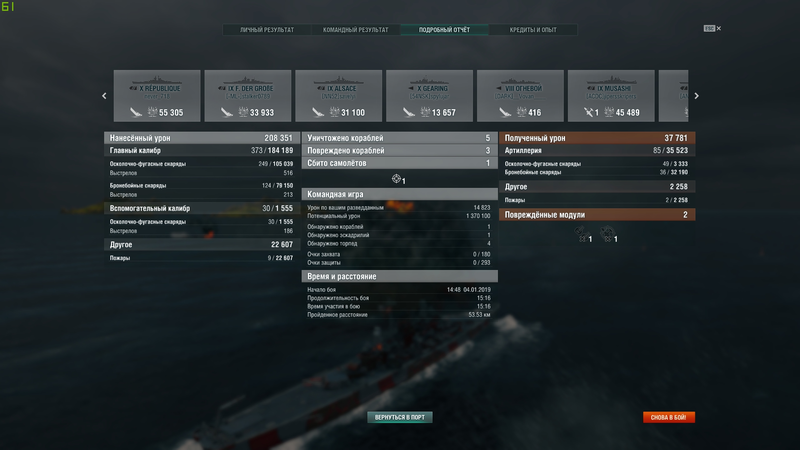Open the Кредиты и опыт tab

click(x=533, y=30)
